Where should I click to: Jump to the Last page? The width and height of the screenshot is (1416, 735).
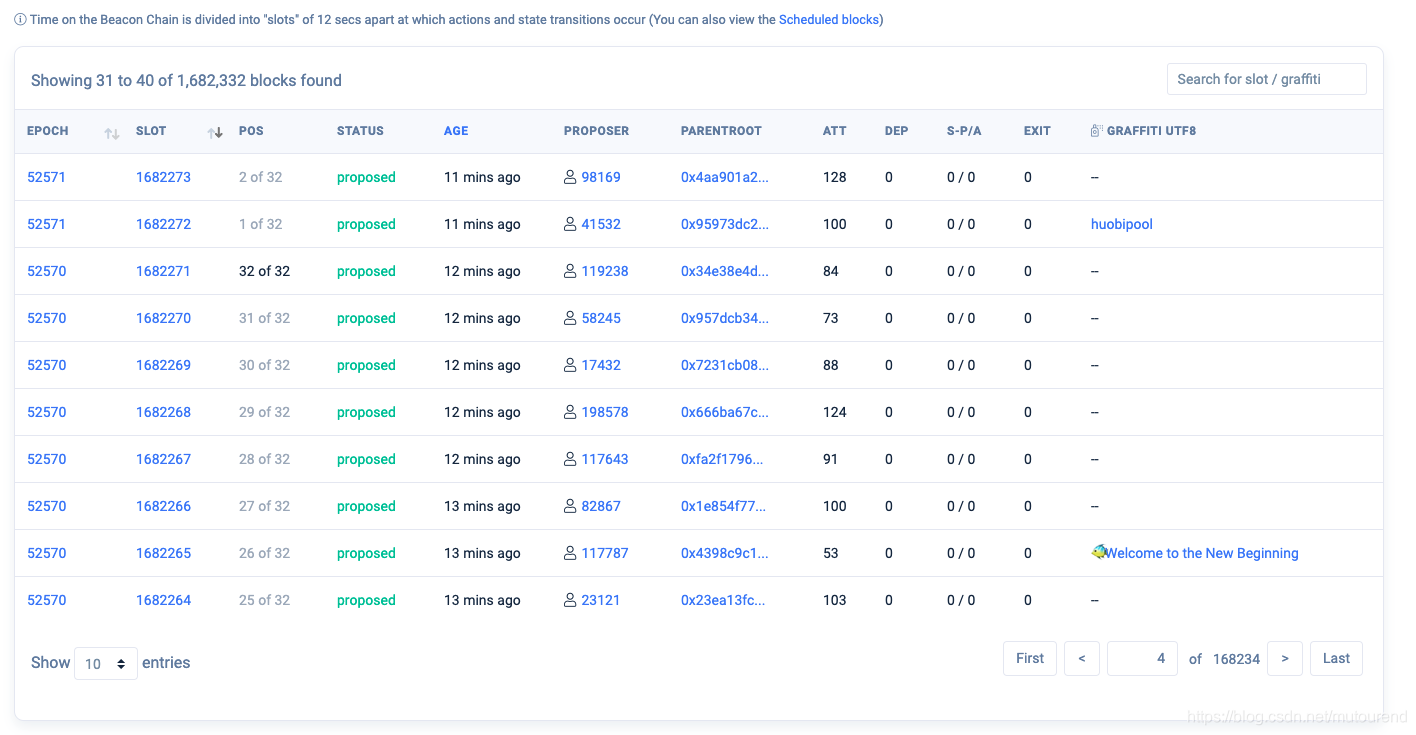pyautogui.click(x=1336, y=658)
